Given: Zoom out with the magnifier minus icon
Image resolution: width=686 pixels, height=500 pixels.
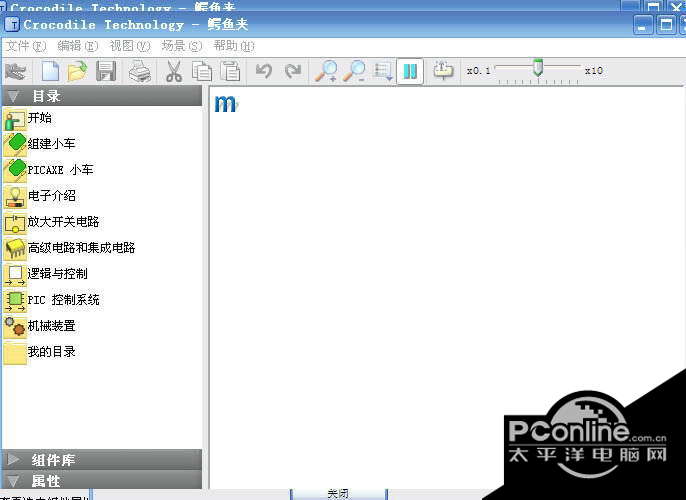Looking at the screenshot, I should click(354, 71).
